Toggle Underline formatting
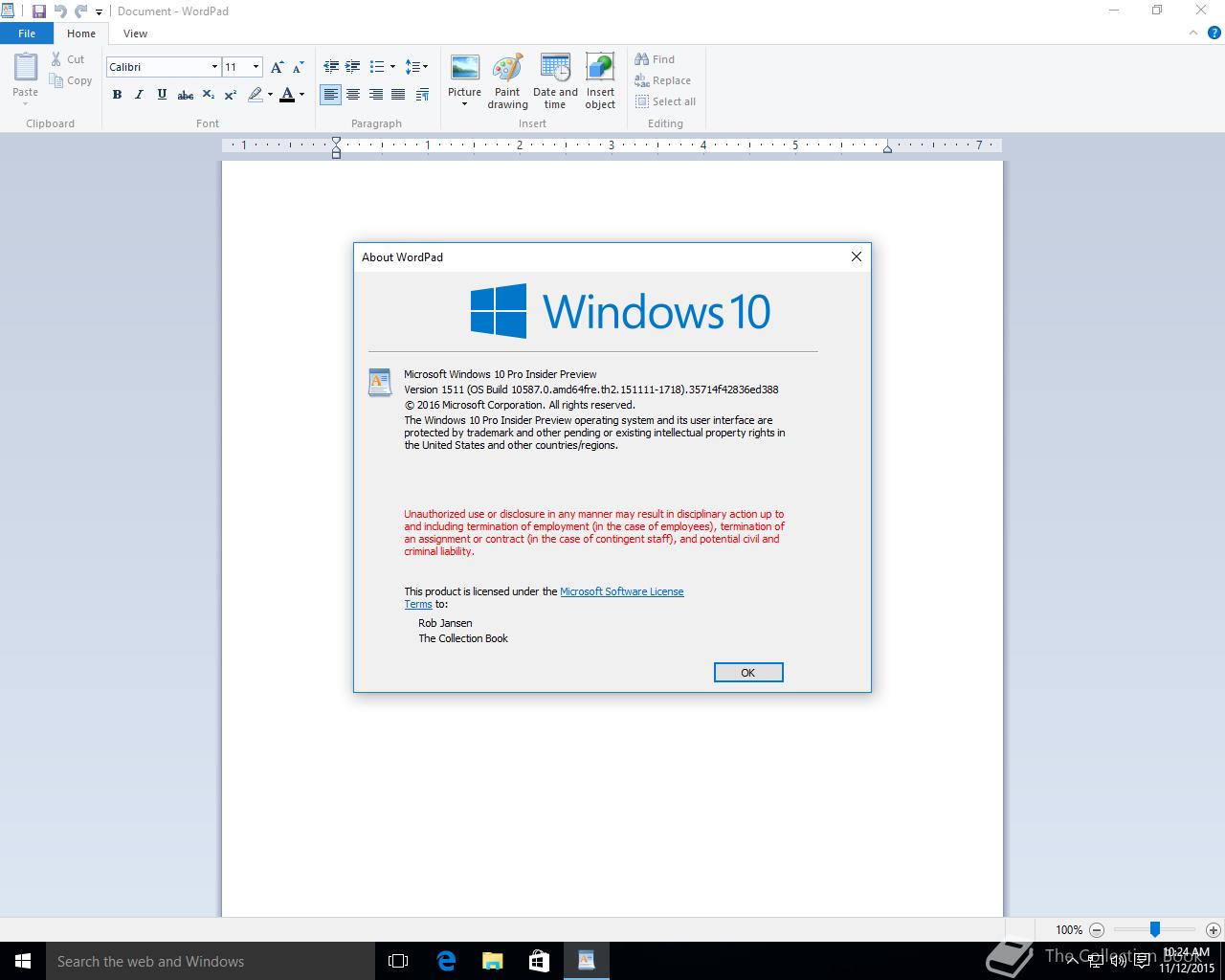Viewport: 1225px width, 980px height. point(162,94)
